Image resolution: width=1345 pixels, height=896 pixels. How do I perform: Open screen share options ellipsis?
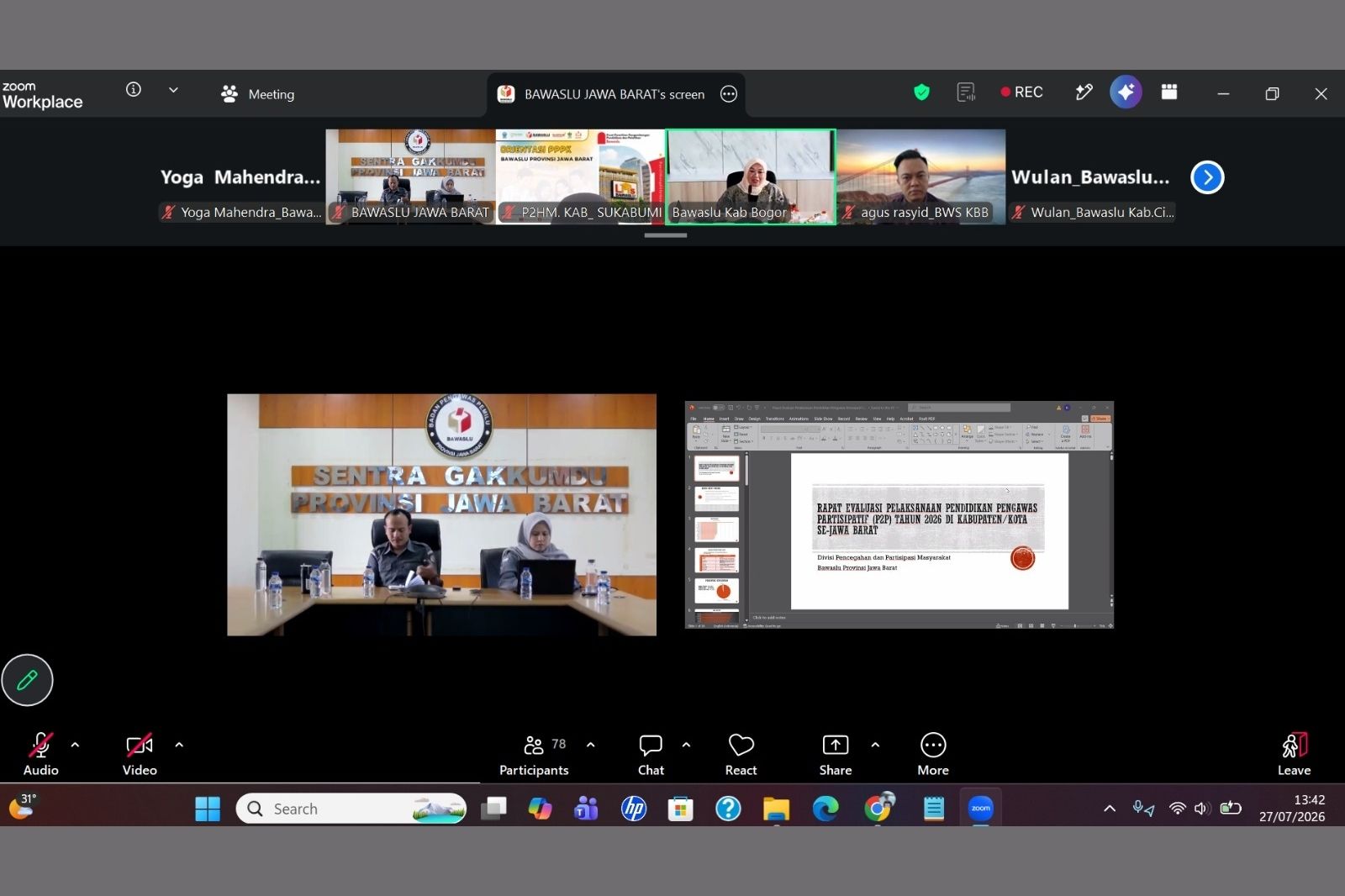tap(729, 94)
